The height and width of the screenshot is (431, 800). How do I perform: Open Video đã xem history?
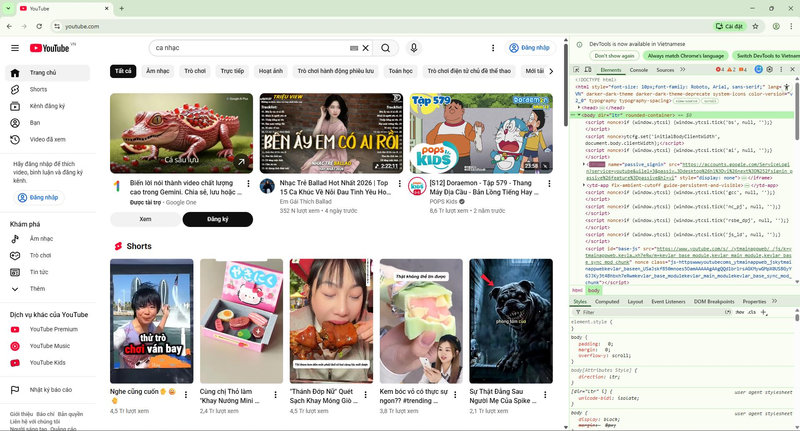tap(47, 139)
